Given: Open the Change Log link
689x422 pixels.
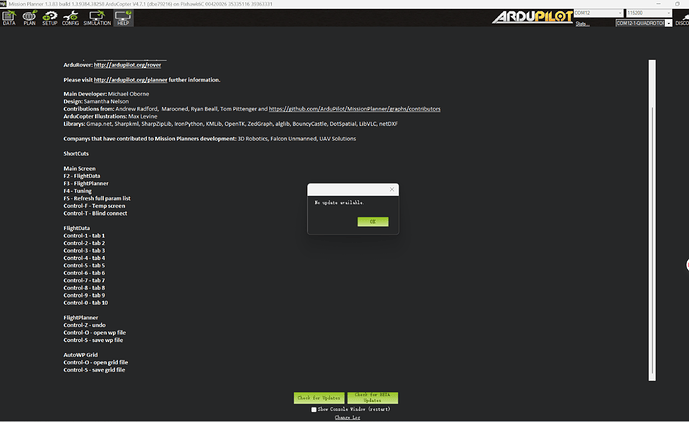Looking at the screenshot, I should click(x=347, y=417).
